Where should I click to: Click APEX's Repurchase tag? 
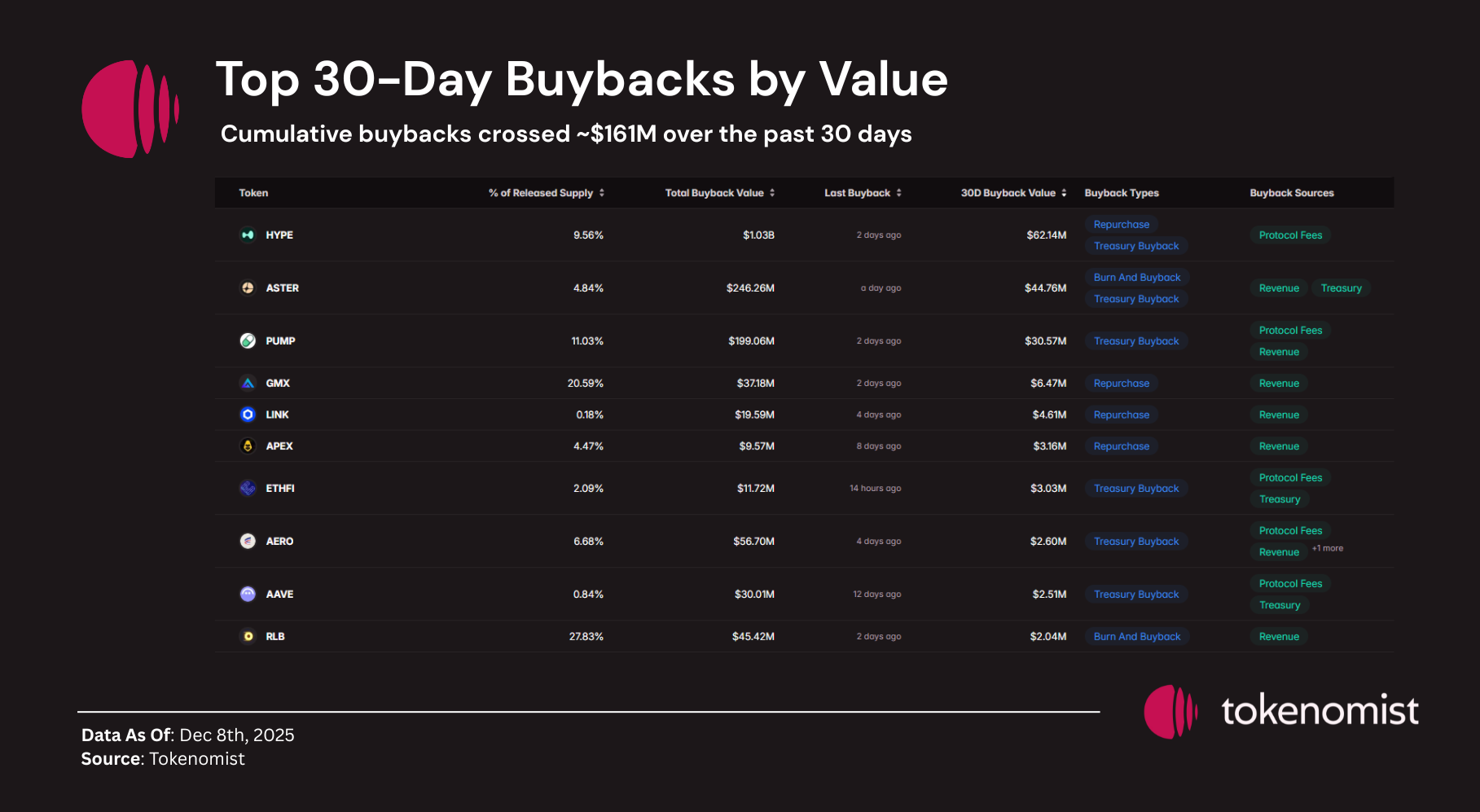pyautogui.click(x=1122, y=446)
